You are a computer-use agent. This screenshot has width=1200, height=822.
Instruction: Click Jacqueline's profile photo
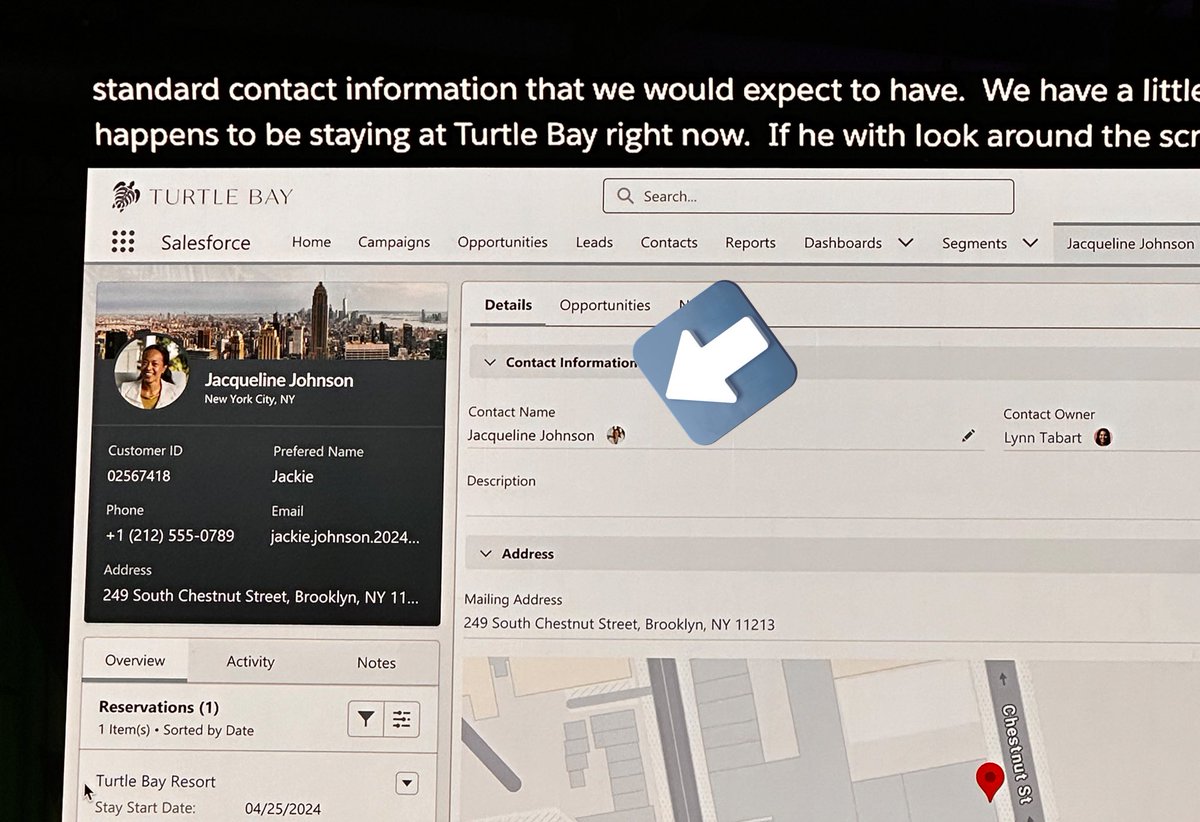pos(152,373)
